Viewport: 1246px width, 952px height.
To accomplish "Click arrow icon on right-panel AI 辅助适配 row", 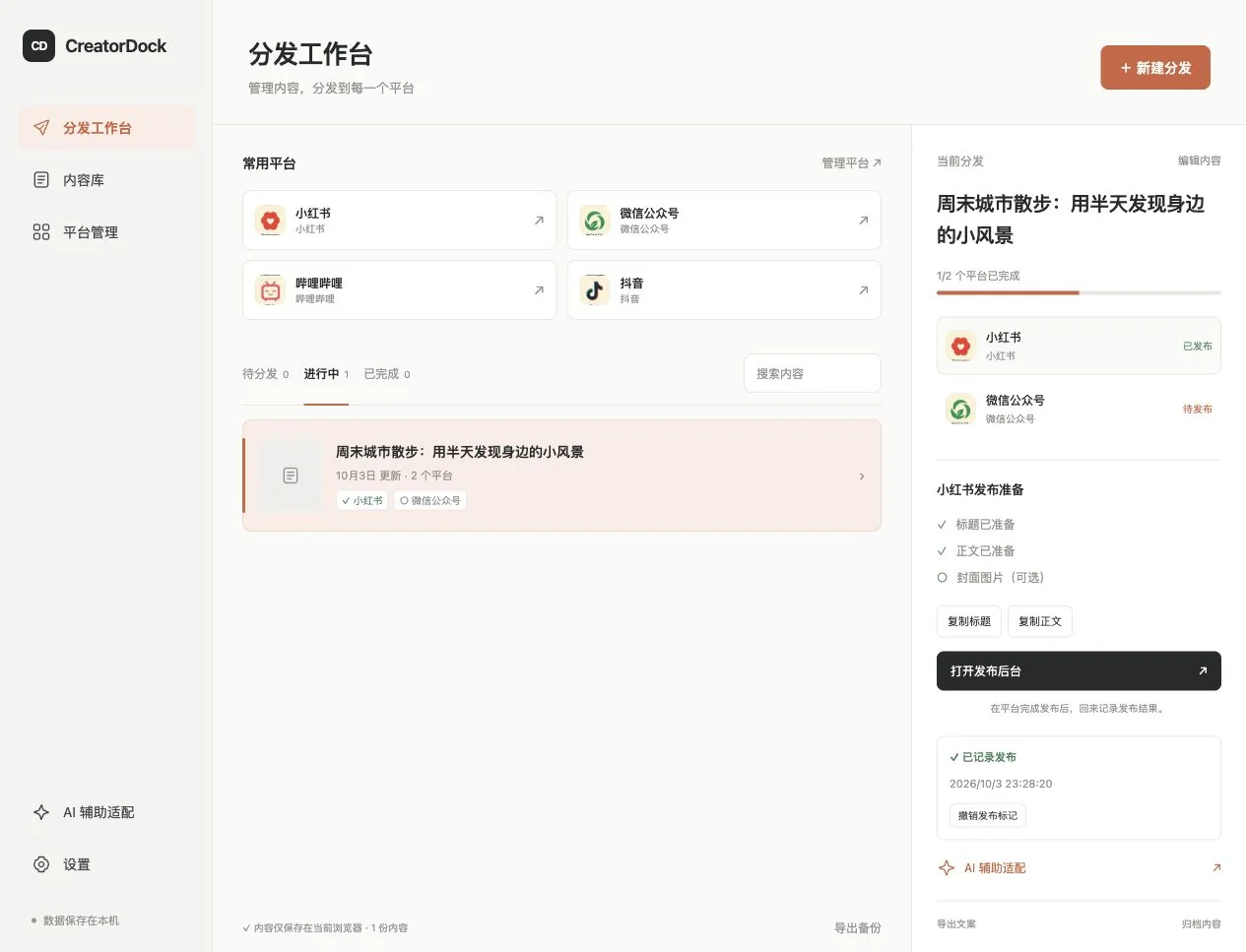I will coord(1216,868).
